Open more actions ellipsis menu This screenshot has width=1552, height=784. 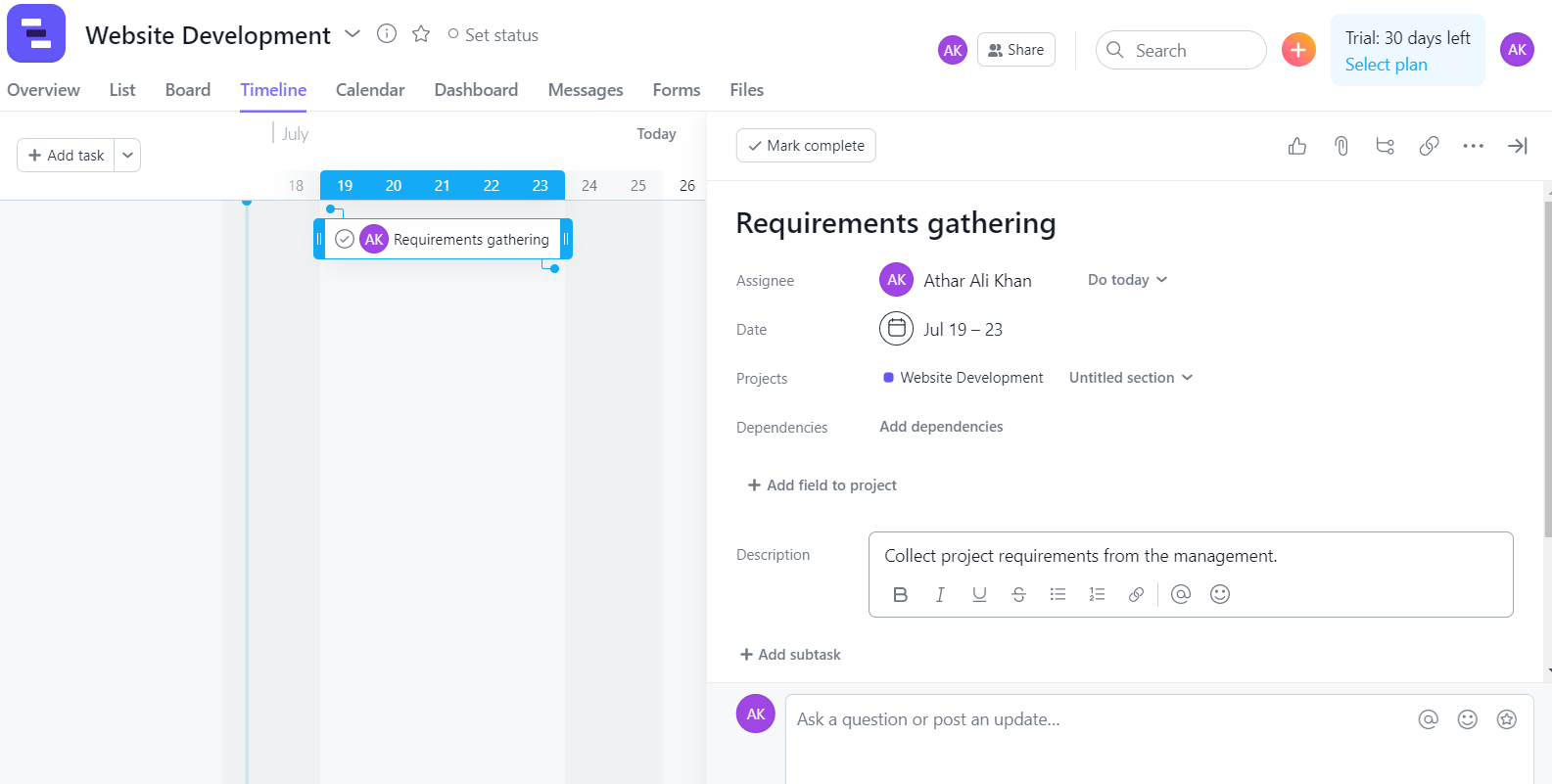tap(1473, 146)
